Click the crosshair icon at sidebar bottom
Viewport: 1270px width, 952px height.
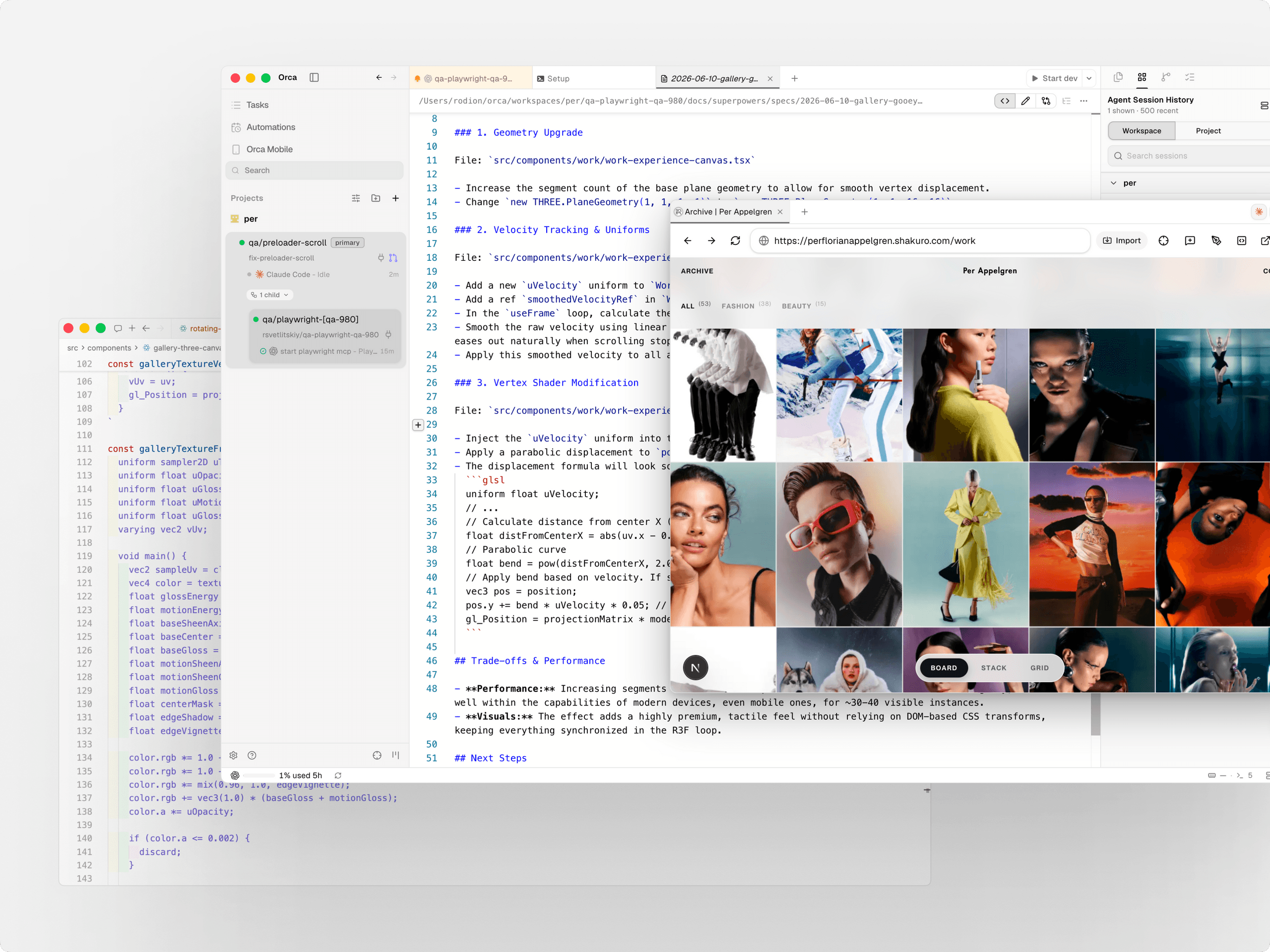(377, 755)
